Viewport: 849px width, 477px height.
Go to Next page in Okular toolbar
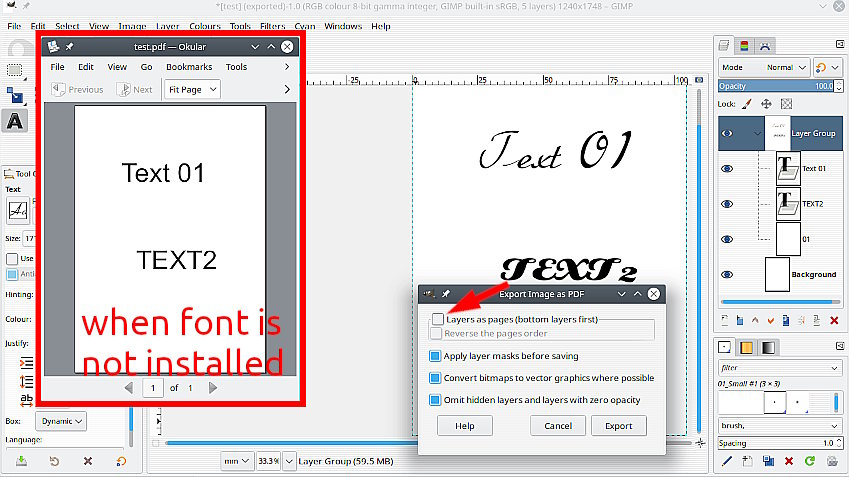point(135,89)
